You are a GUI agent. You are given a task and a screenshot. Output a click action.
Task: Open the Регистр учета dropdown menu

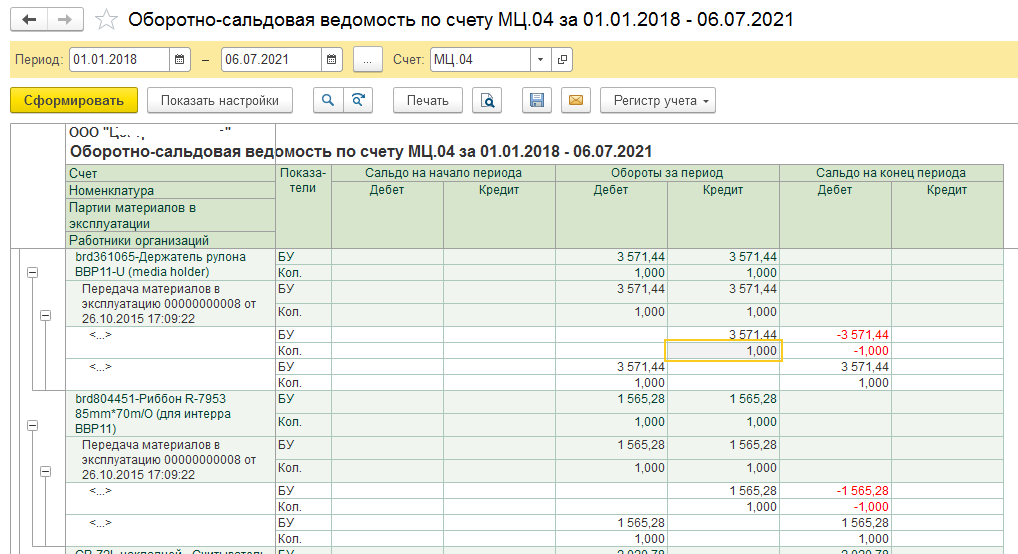658,100
